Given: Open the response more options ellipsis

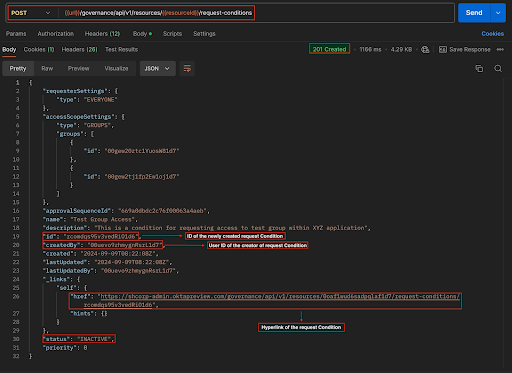Looking at the screenshot, I should [x=500, y=50].
